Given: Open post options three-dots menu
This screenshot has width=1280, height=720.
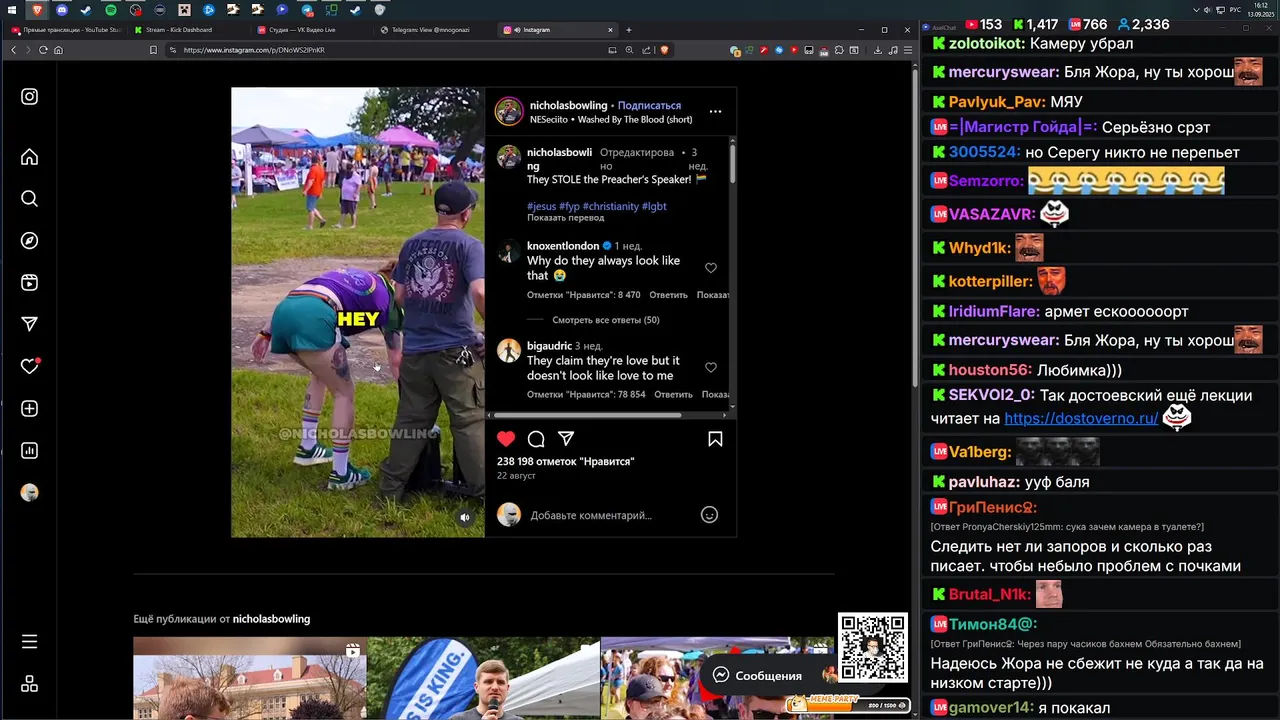Looking at the screenshot, I should pos(715,111).
